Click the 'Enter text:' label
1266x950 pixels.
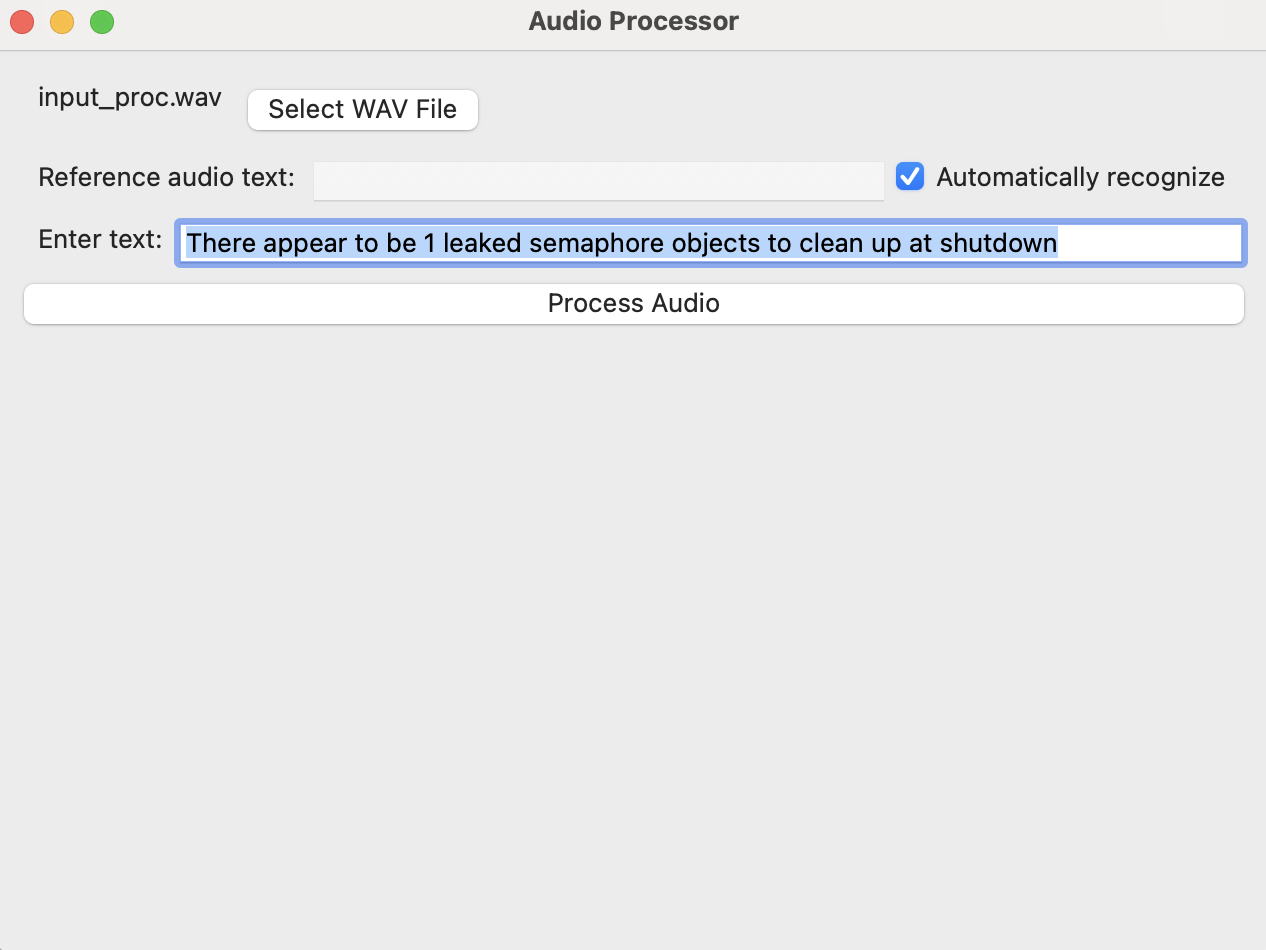click(x=99, y=240)
